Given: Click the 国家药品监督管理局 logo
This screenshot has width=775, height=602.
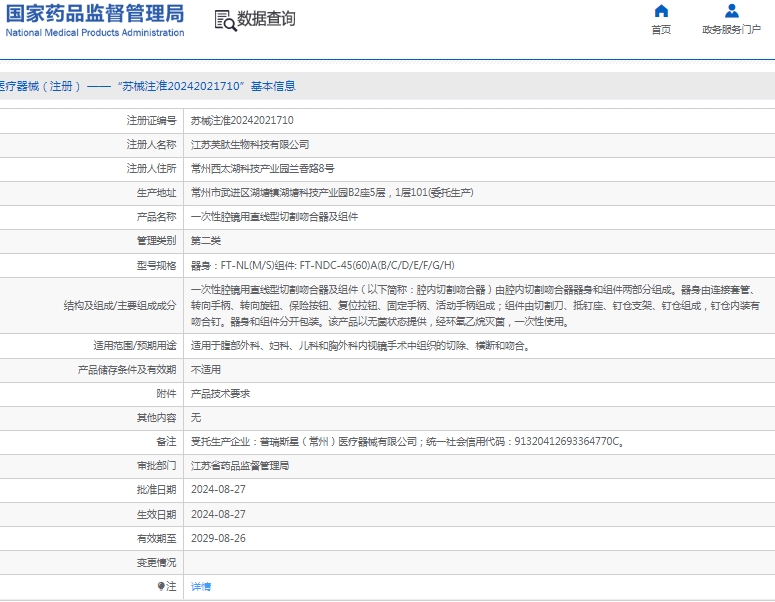Looking at the screenshot, I should (x=95, y=13).
